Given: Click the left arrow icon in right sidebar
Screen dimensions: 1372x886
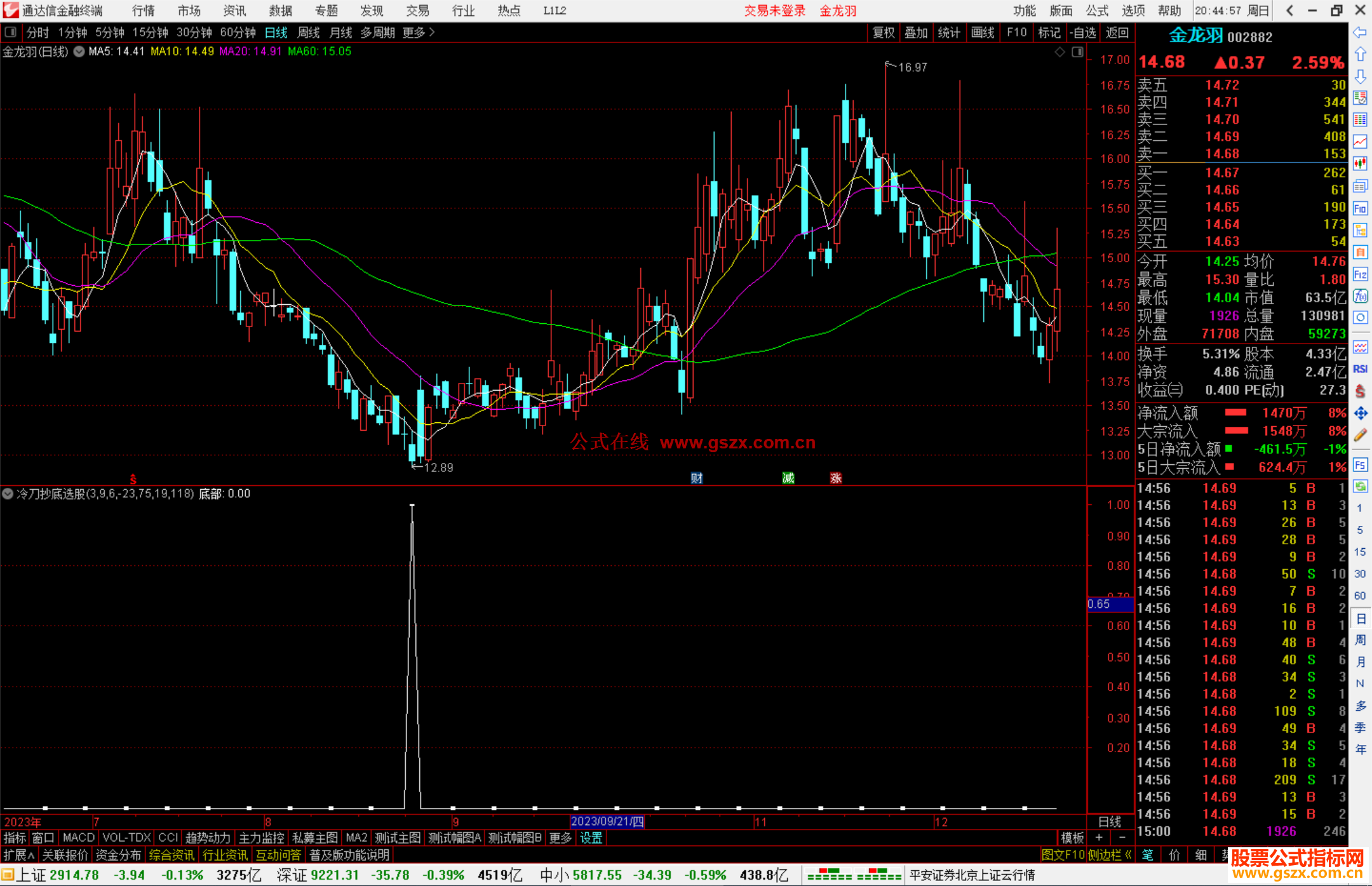Looking at the screenshot, I should (x=1360, y=32).
